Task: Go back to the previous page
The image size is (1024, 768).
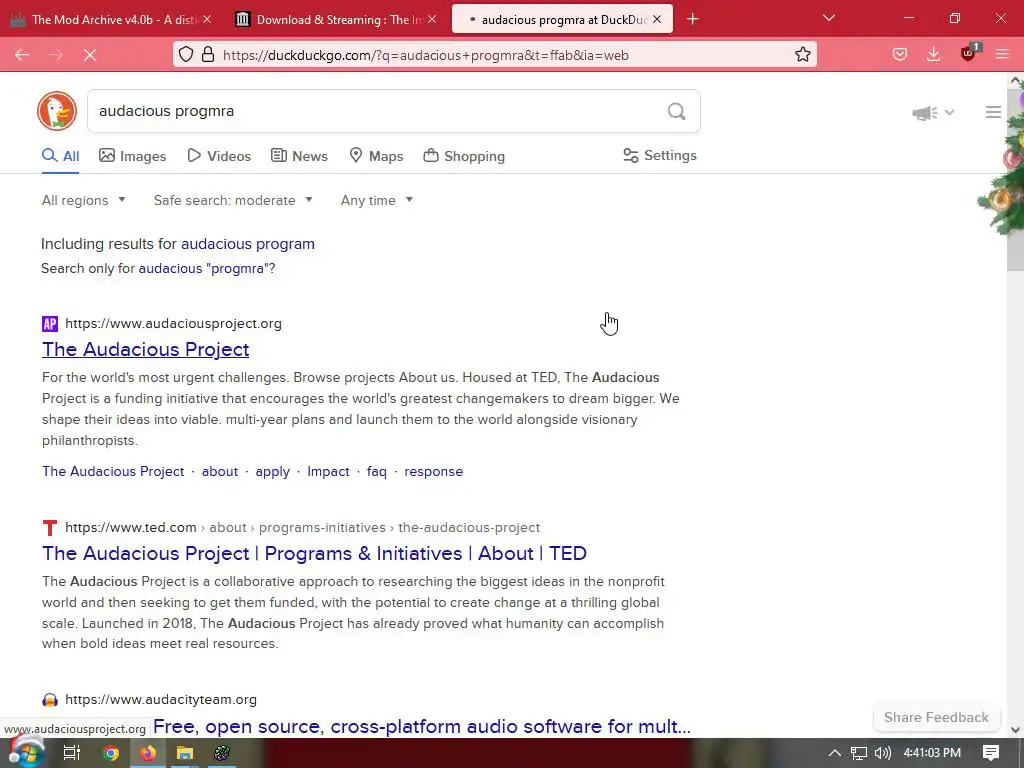Action: click(22, 55)
